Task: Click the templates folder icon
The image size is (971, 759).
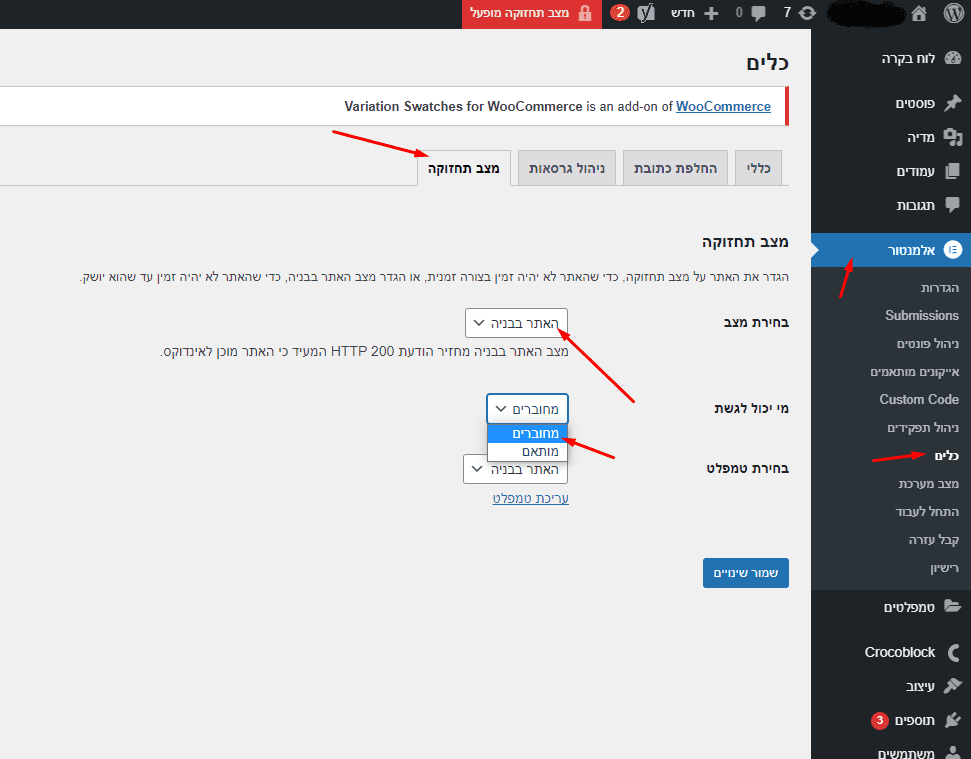Action: [953, 607]
